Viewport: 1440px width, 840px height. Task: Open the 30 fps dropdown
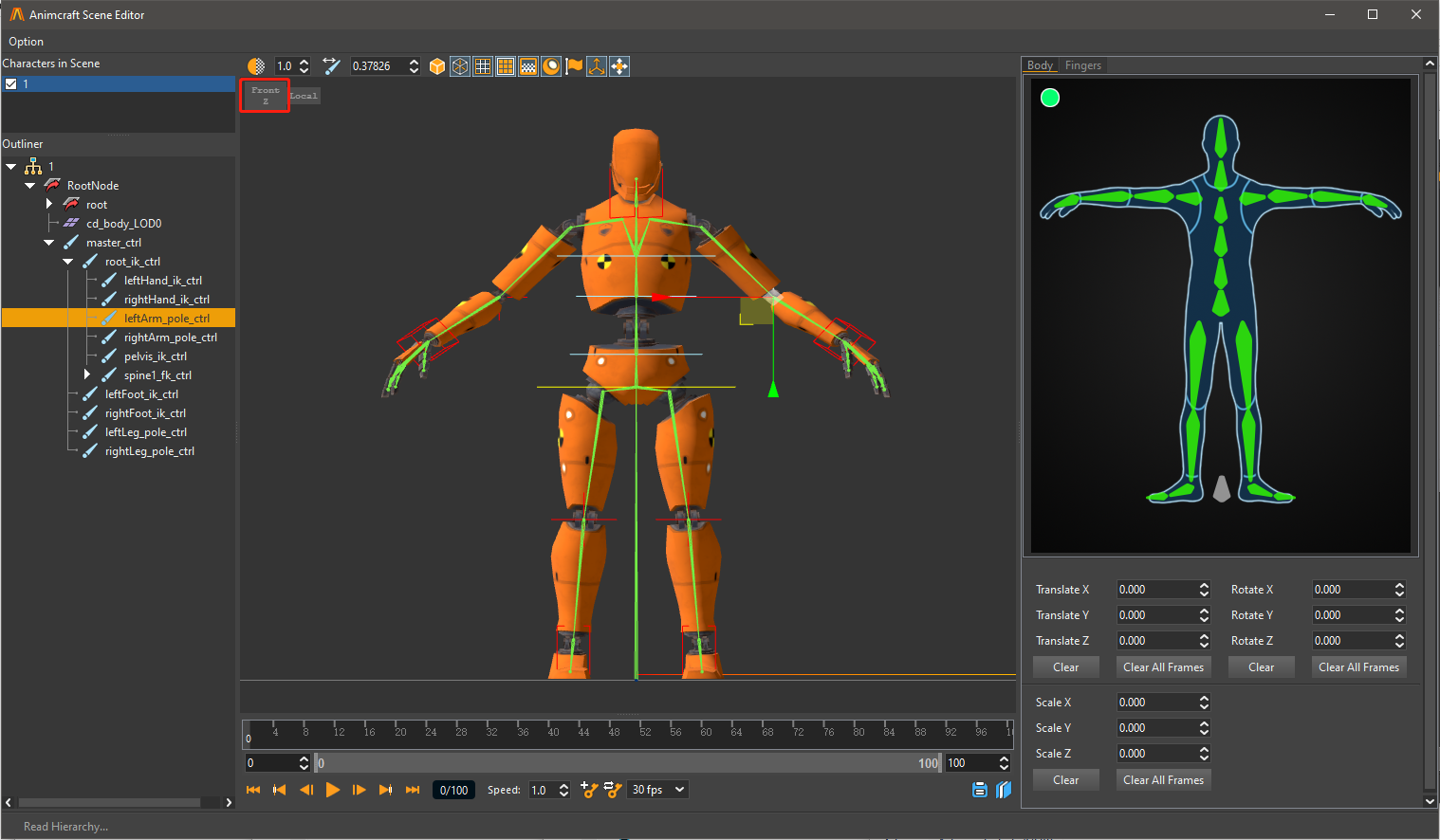pyautogui.click(x=657, y=790)
